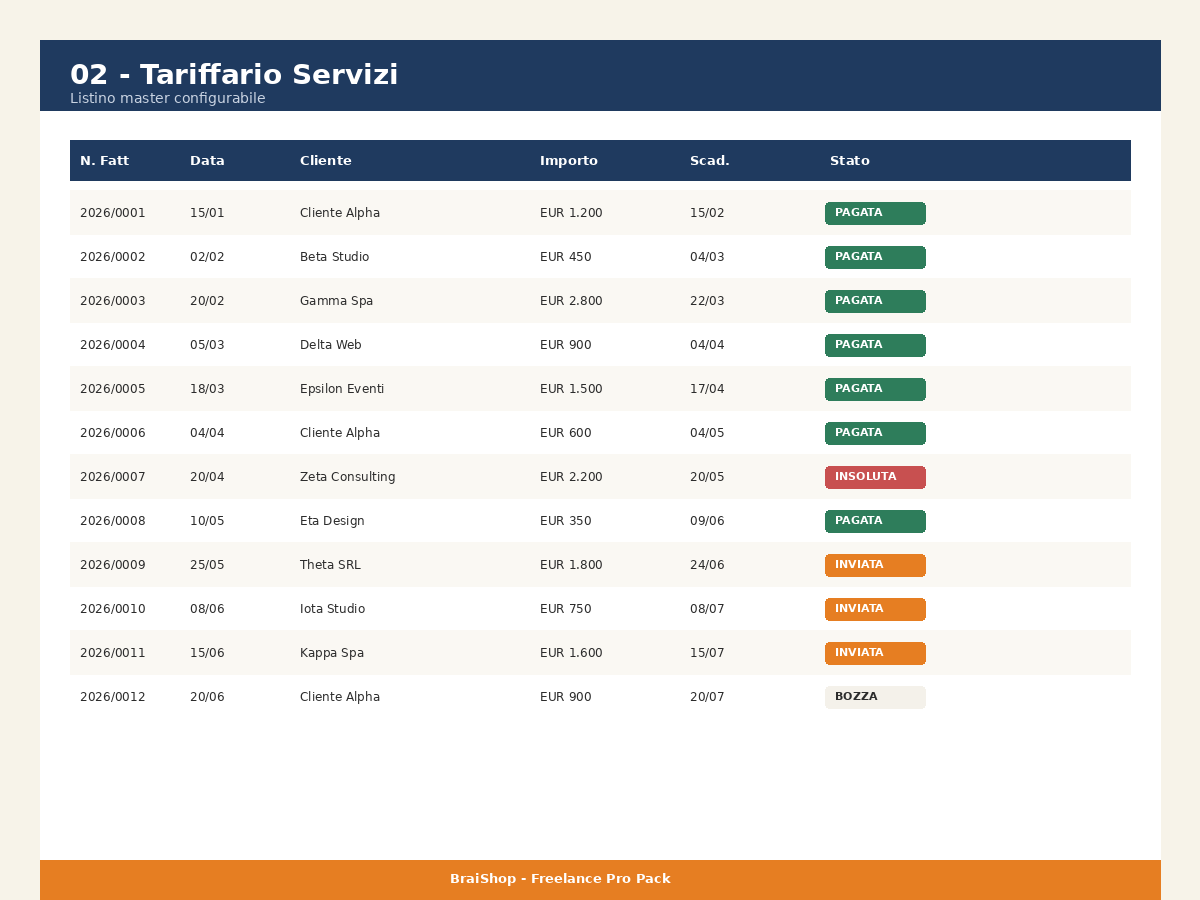This screenshot has height=900, width=1200.
Task: Click the '02 - Tariffario Servizi' title
Action: pyautogui.click(x=234, y=76)
